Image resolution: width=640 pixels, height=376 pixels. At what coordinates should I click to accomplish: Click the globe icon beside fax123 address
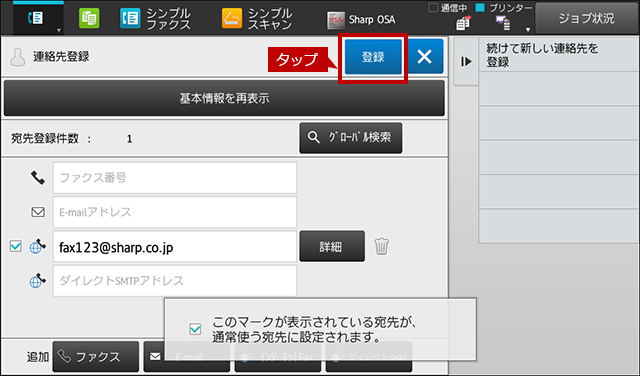[37, 246]
